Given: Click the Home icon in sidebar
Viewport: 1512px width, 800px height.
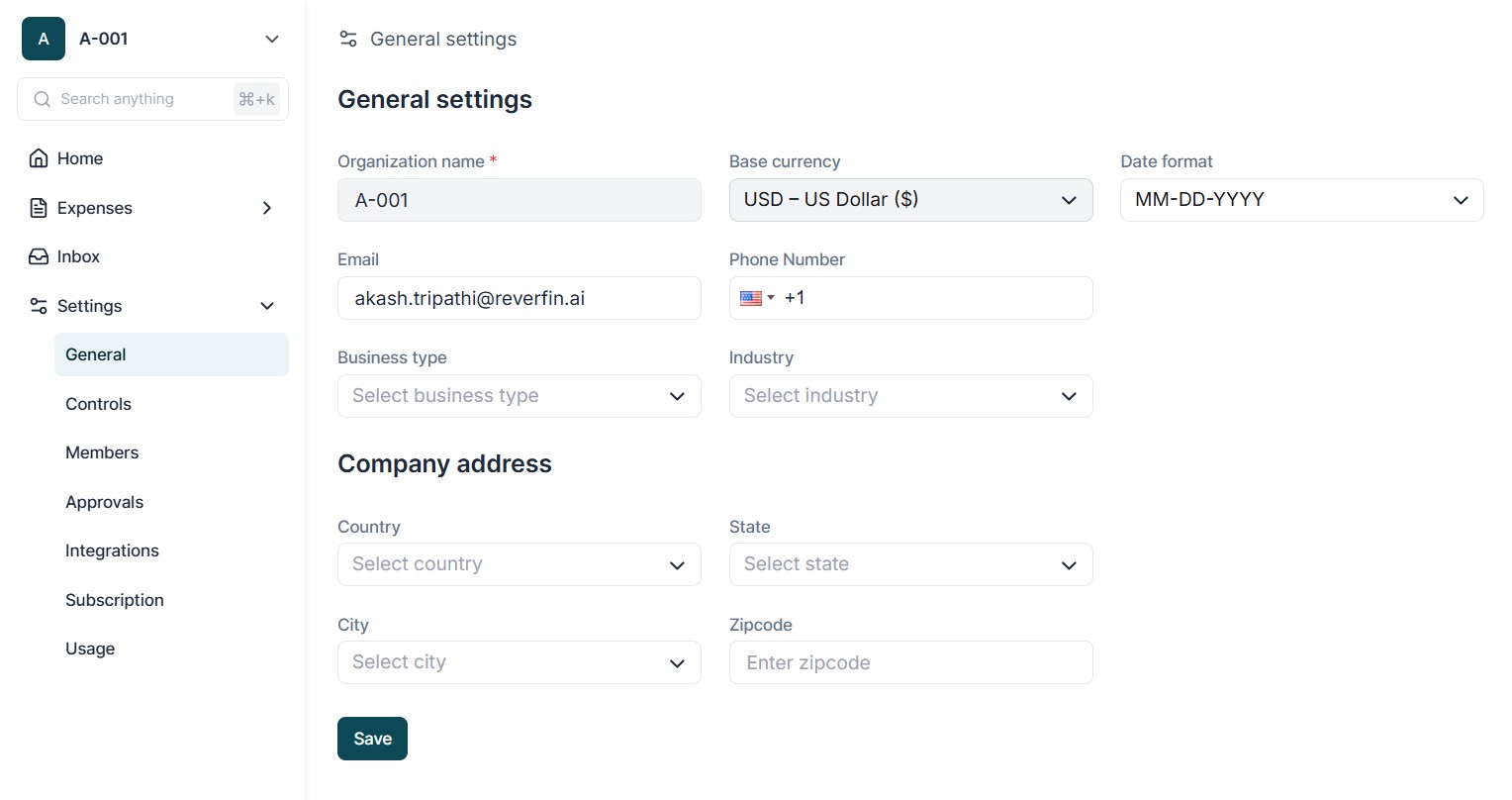Looking at the screenshot, I should pyautogui.click(x=39, y=158).
